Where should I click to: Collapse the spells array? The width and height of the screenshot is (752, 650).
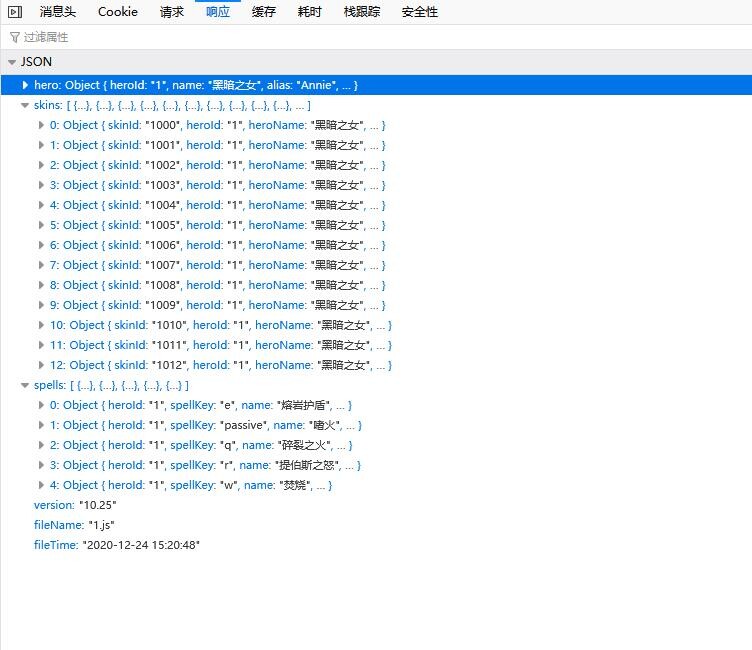click(25, 385)
